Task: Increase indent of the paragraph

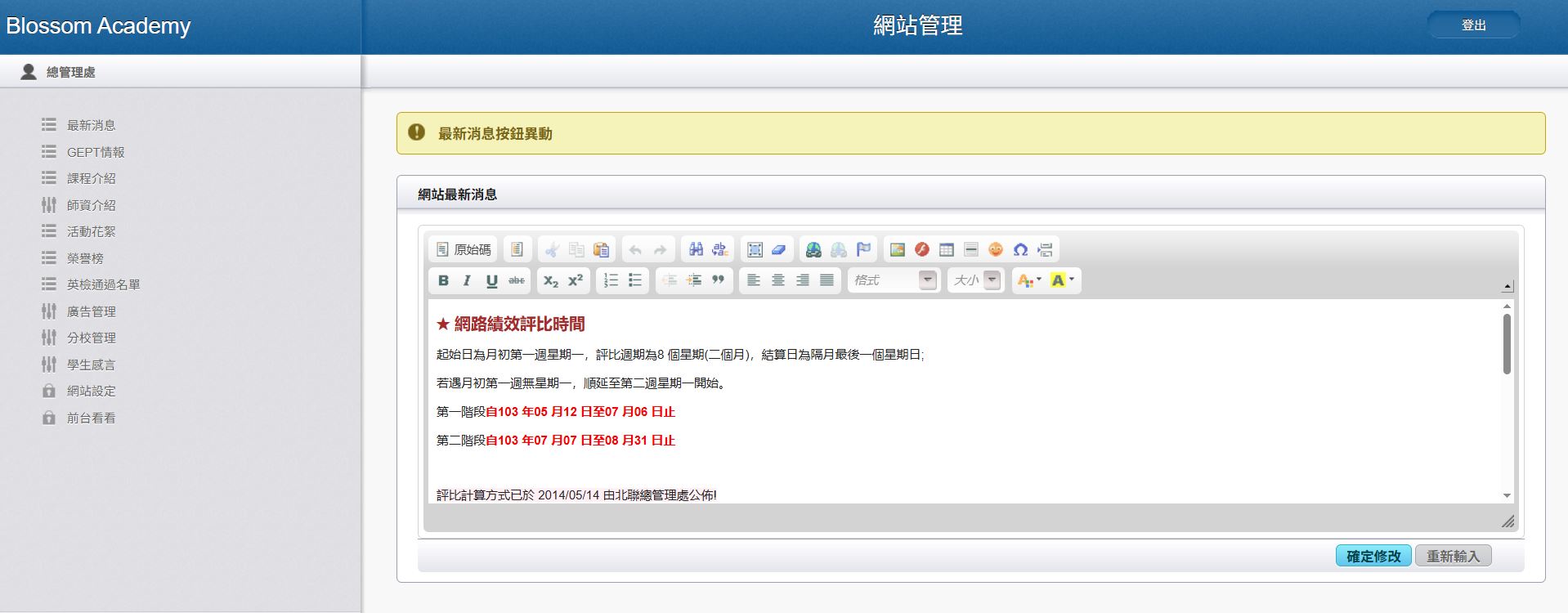Action: click(x=694, y=280)
